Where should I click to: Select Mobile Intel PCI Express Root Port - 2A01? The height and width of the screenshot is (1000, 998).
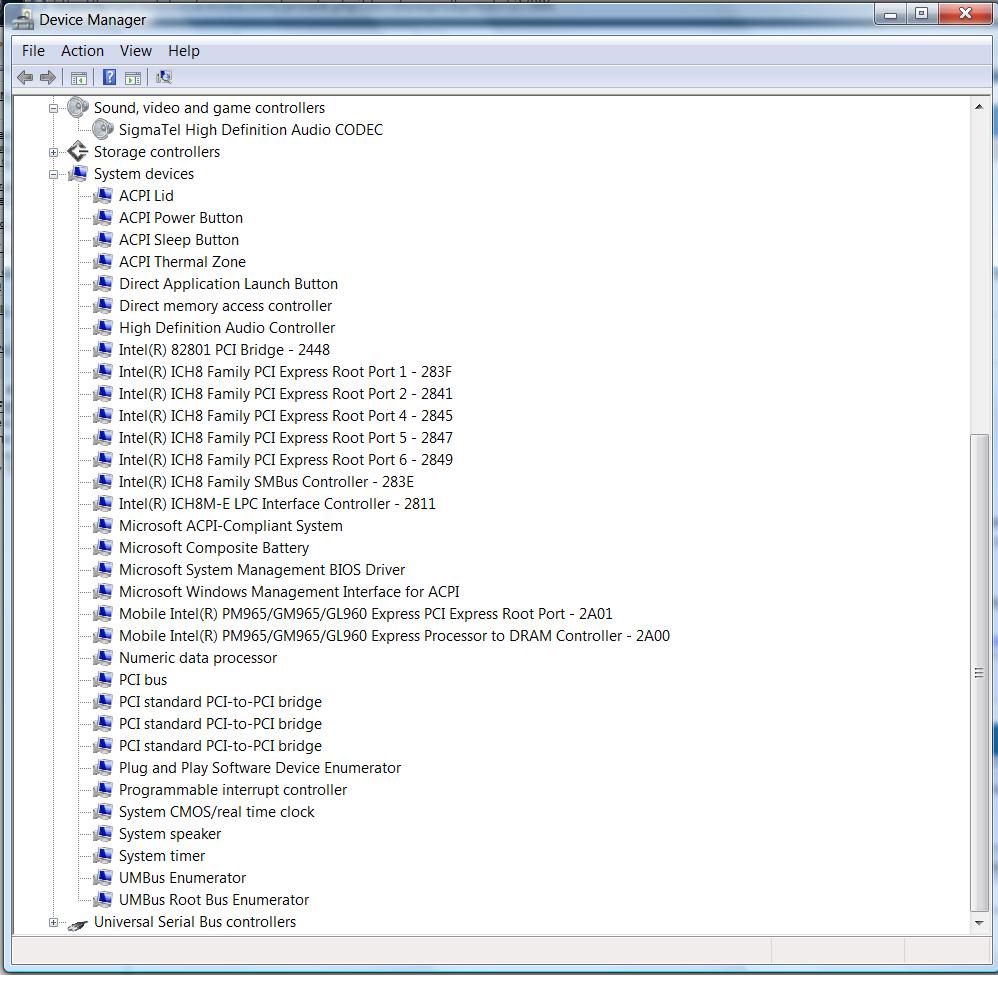coord(365,614)
